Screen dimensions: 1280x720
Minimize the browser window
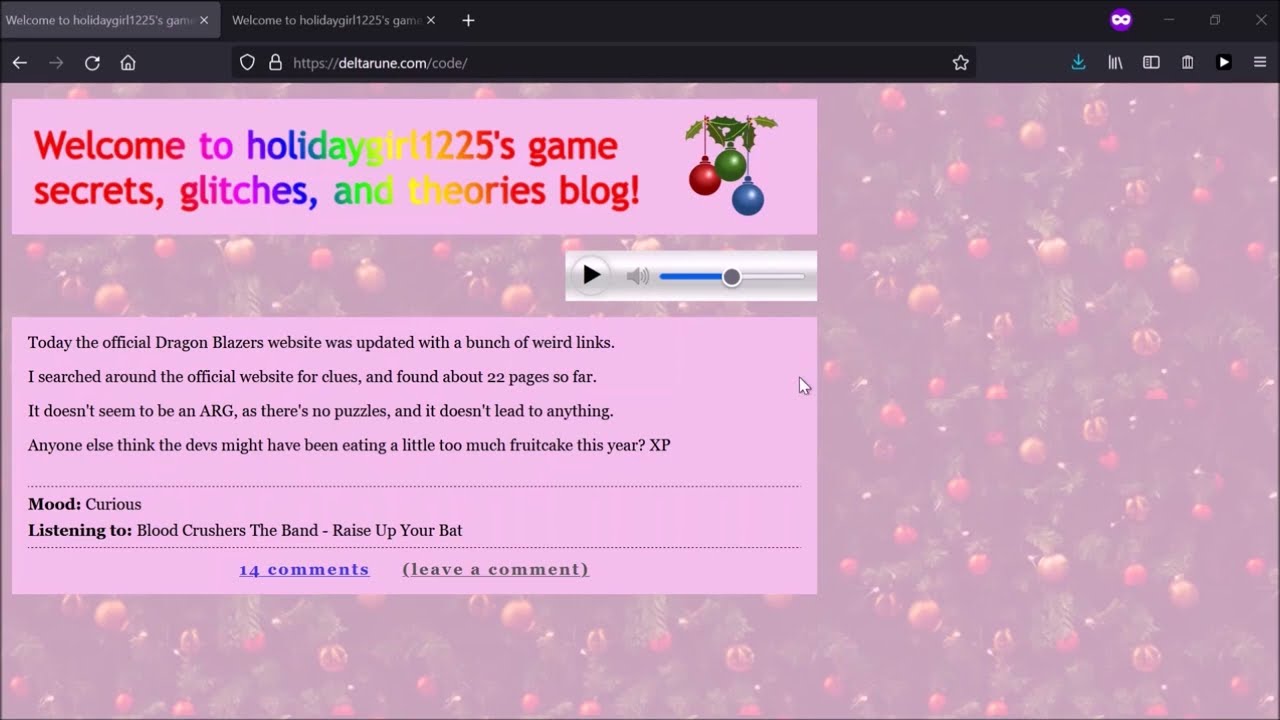pos(1169,20)
